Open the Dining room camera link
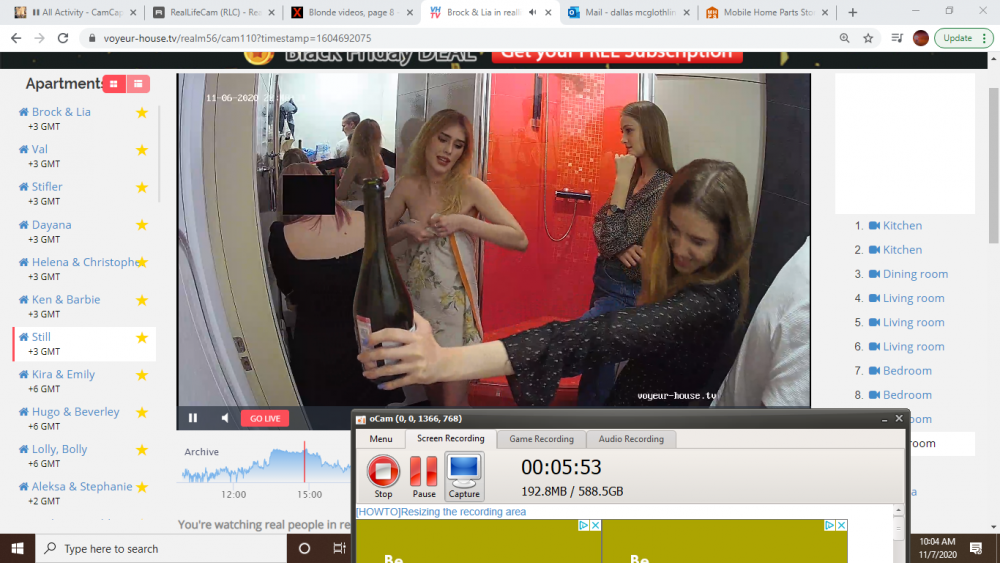This screenshot has height=563, width=1000. [914, 274]
